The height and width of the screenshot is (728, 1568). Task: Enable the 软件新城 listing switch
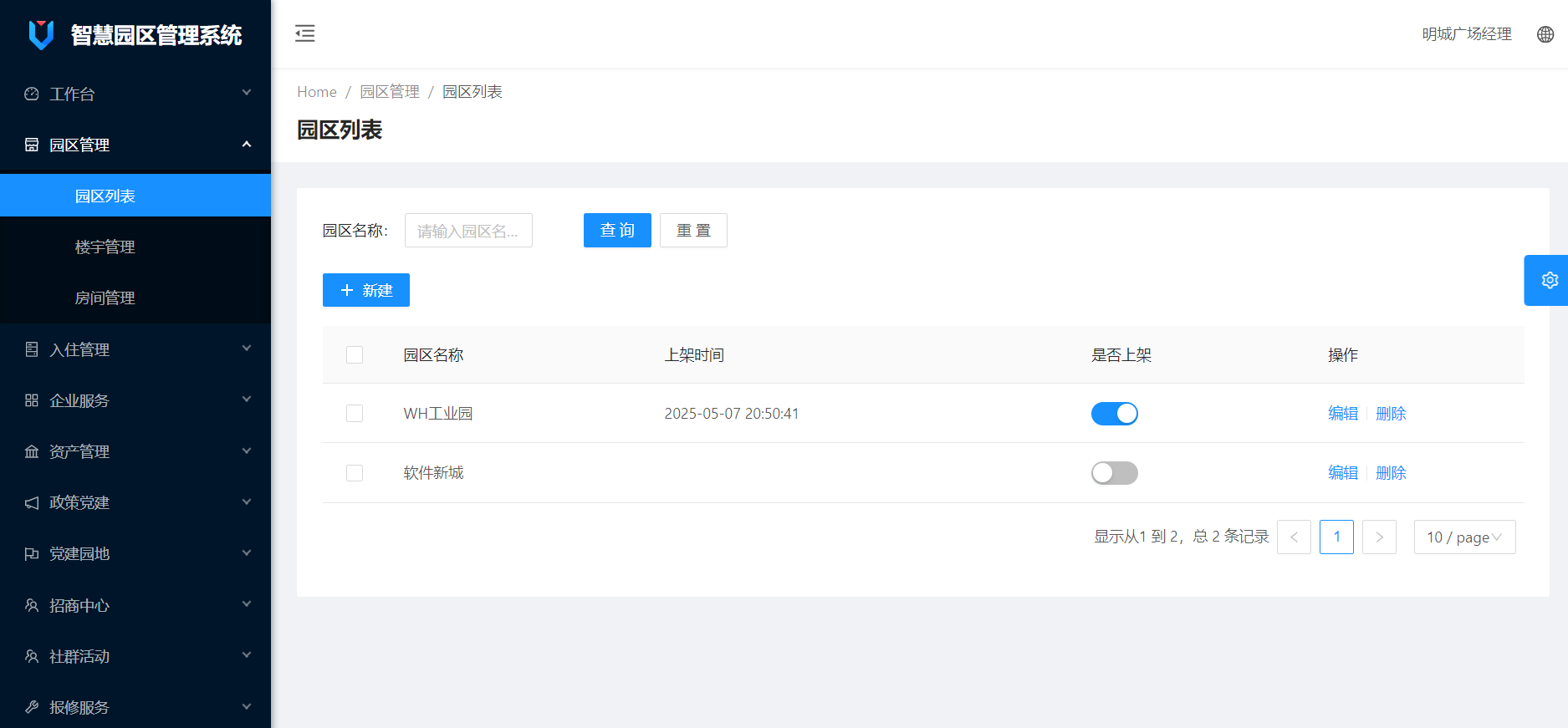(1114, 473)
